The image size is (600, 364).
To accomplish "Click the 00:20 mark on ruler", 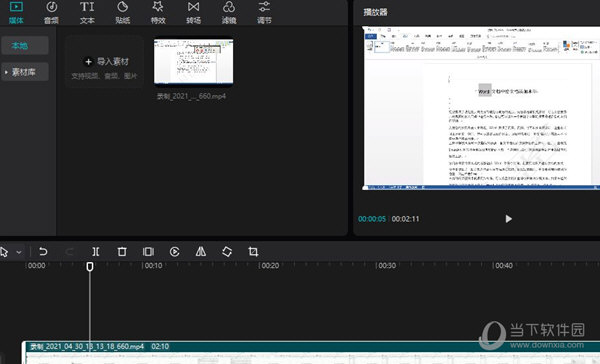I will 270,266.
